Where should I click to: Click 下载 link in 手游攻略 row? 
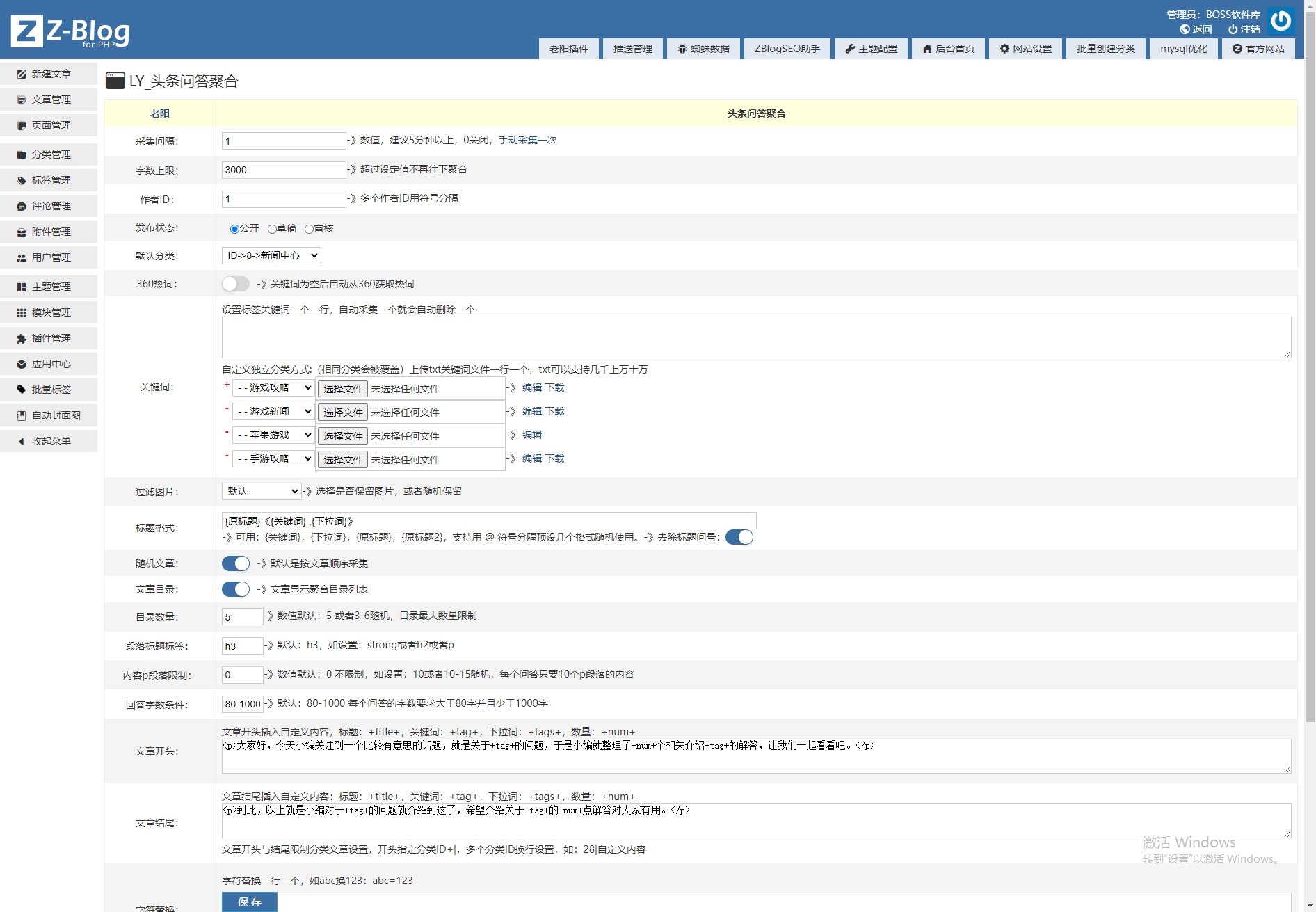(554, 458)
